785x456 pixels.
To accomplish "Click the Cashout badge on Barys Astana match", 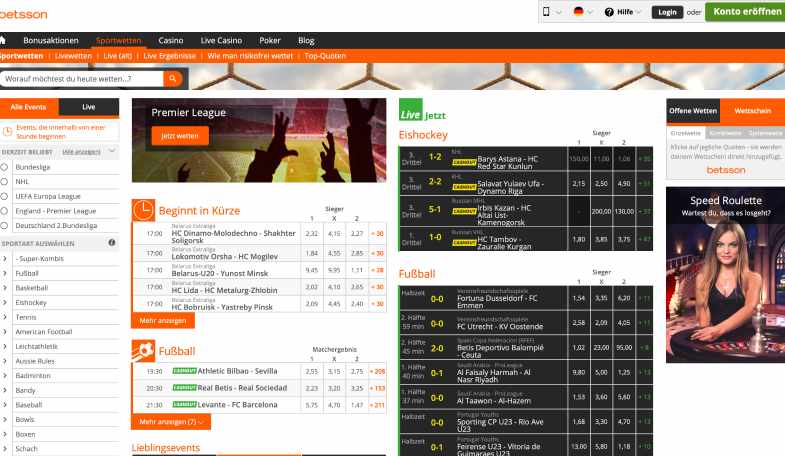I will pyautogui.click(x=464, y=162).
